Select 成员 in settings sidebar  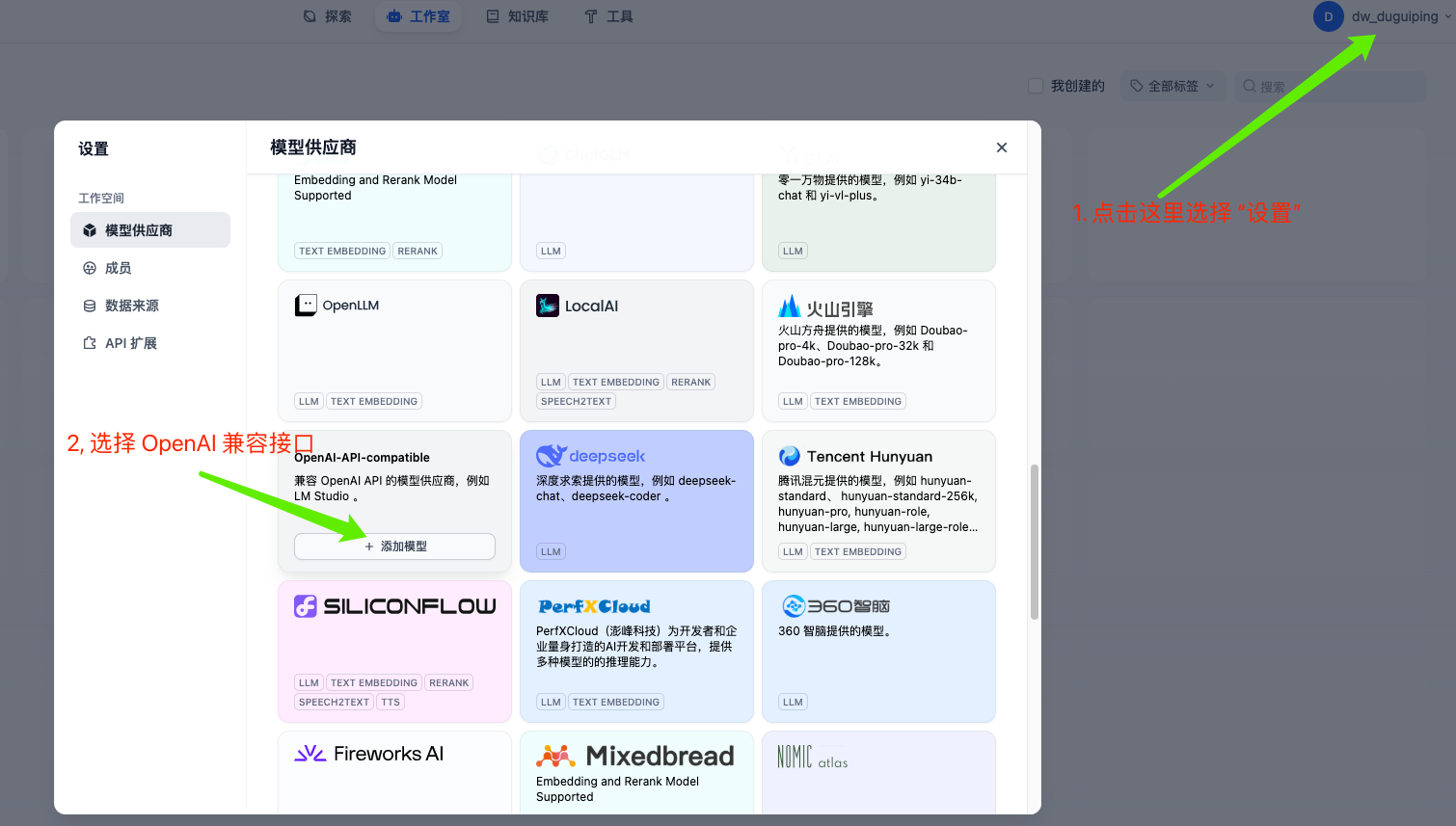click(x=119, y=268)
